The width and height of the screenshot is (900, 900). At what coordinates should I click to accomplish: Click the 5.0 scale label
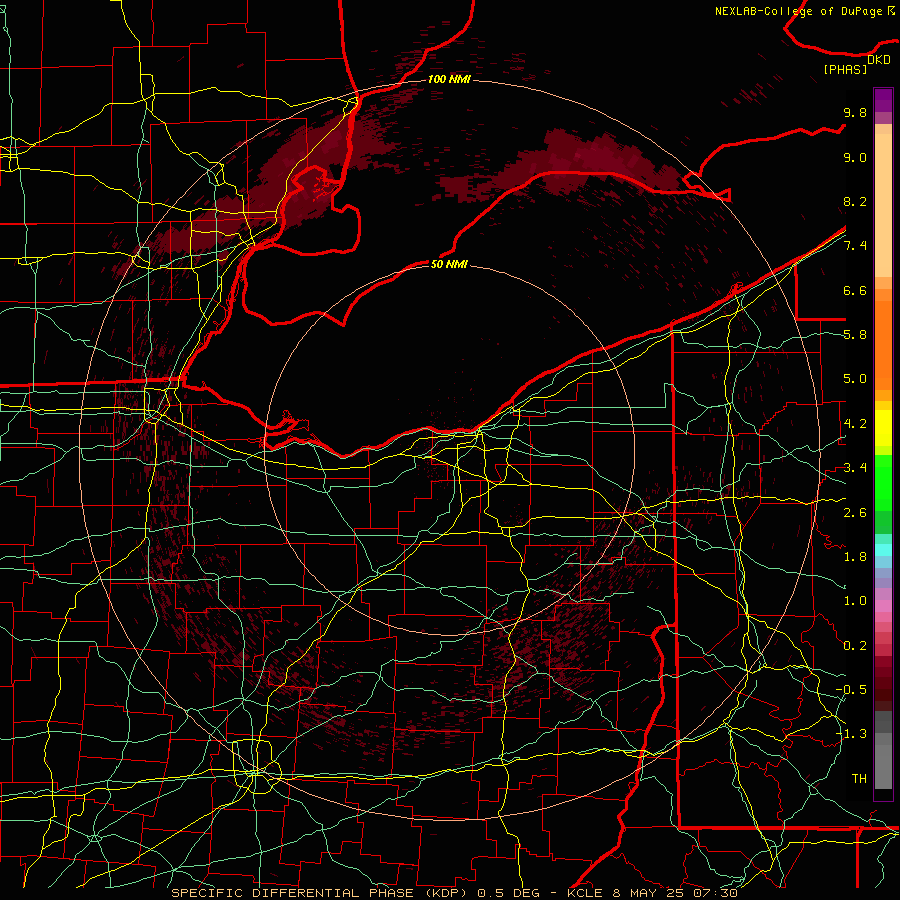tap(855, 379)
